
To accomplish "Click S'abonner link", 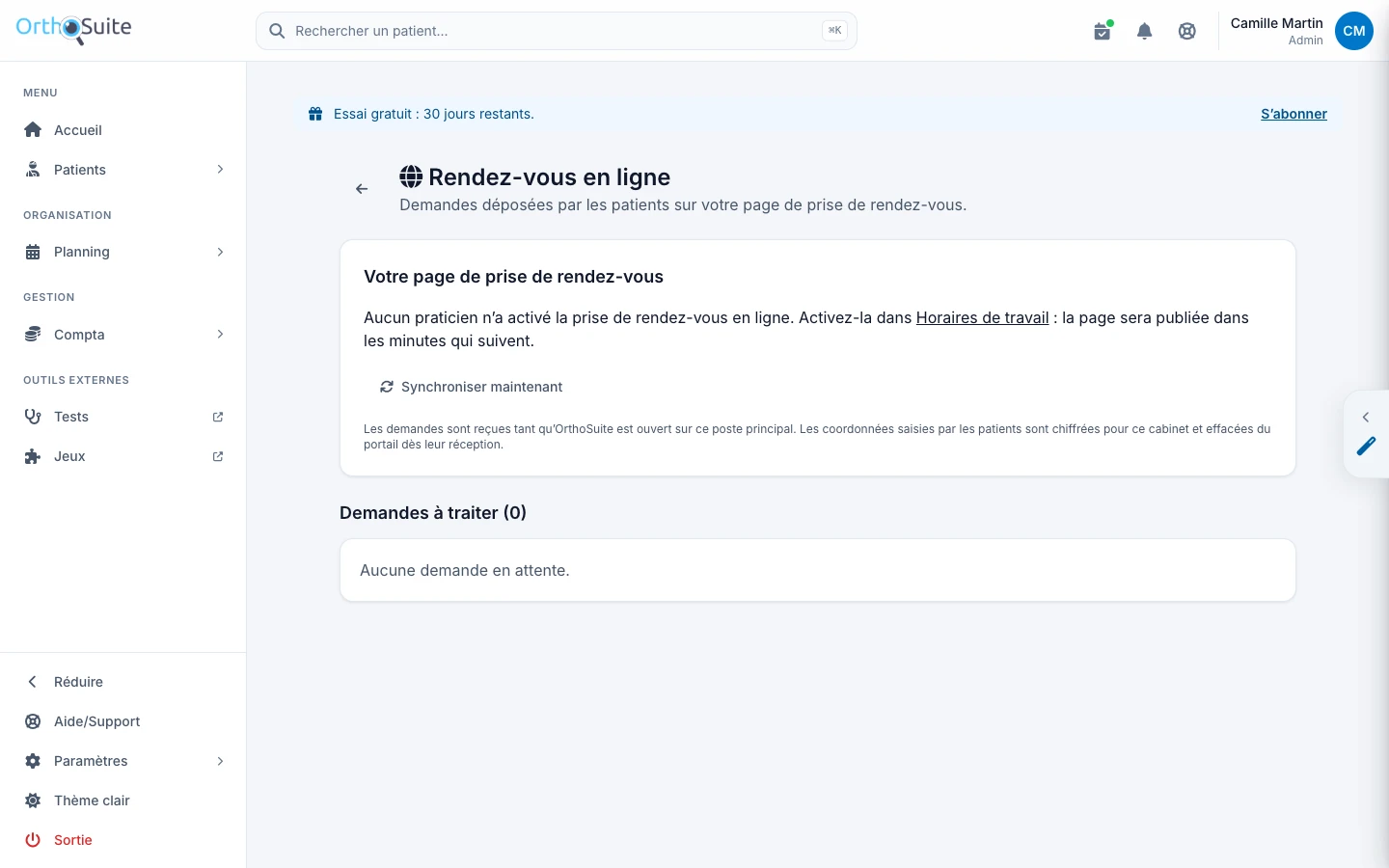I will point(1294,114).
